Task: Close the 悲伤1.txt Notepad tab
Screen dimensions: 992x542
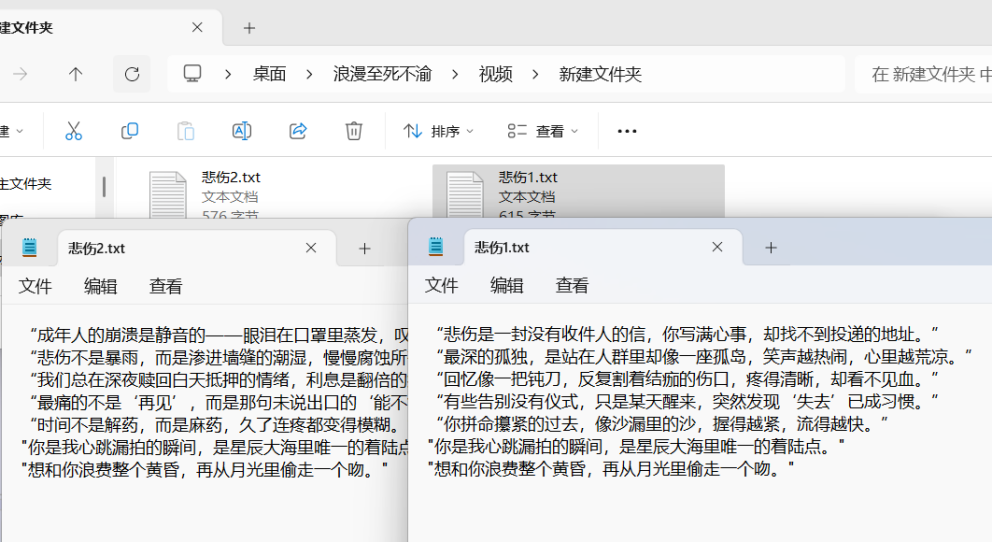Action: coord(717,247)
